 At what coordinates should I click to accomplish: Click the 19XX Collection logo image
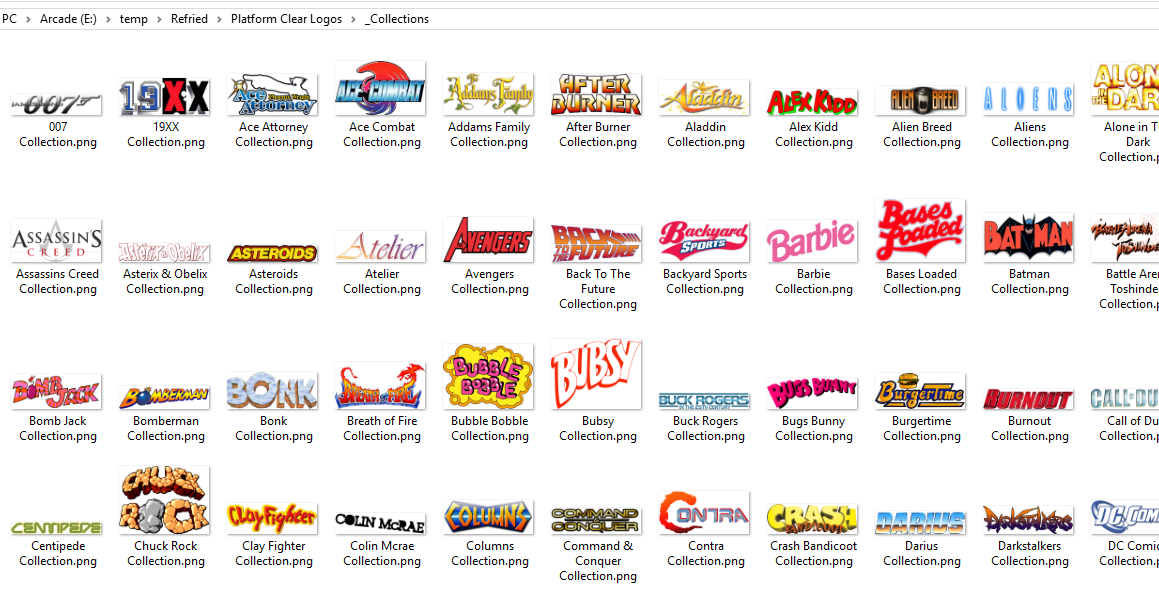pyautogui.click(x=164, y=97)
